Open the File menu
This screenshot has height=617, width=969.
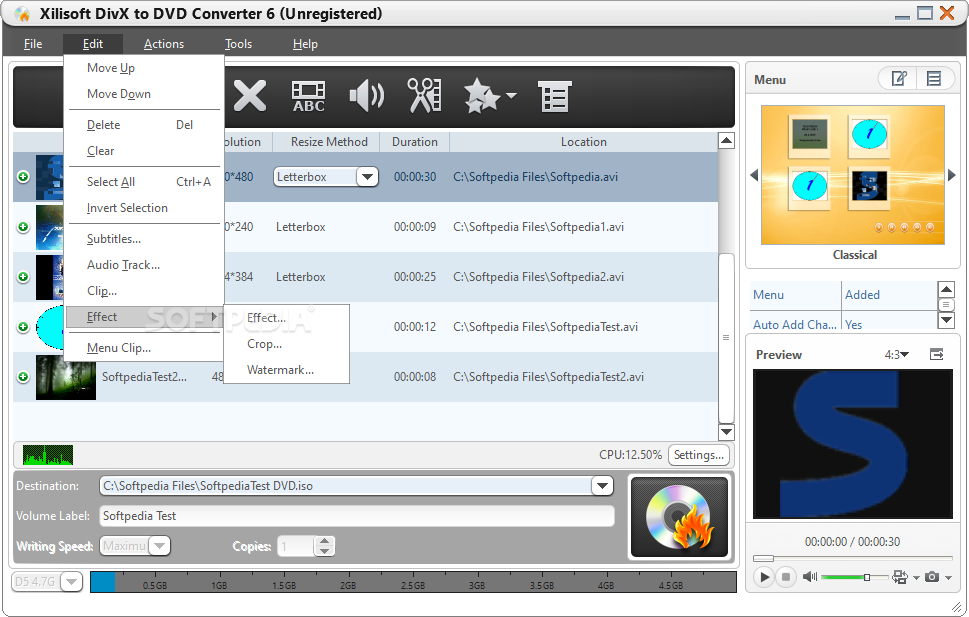[33, 44]
